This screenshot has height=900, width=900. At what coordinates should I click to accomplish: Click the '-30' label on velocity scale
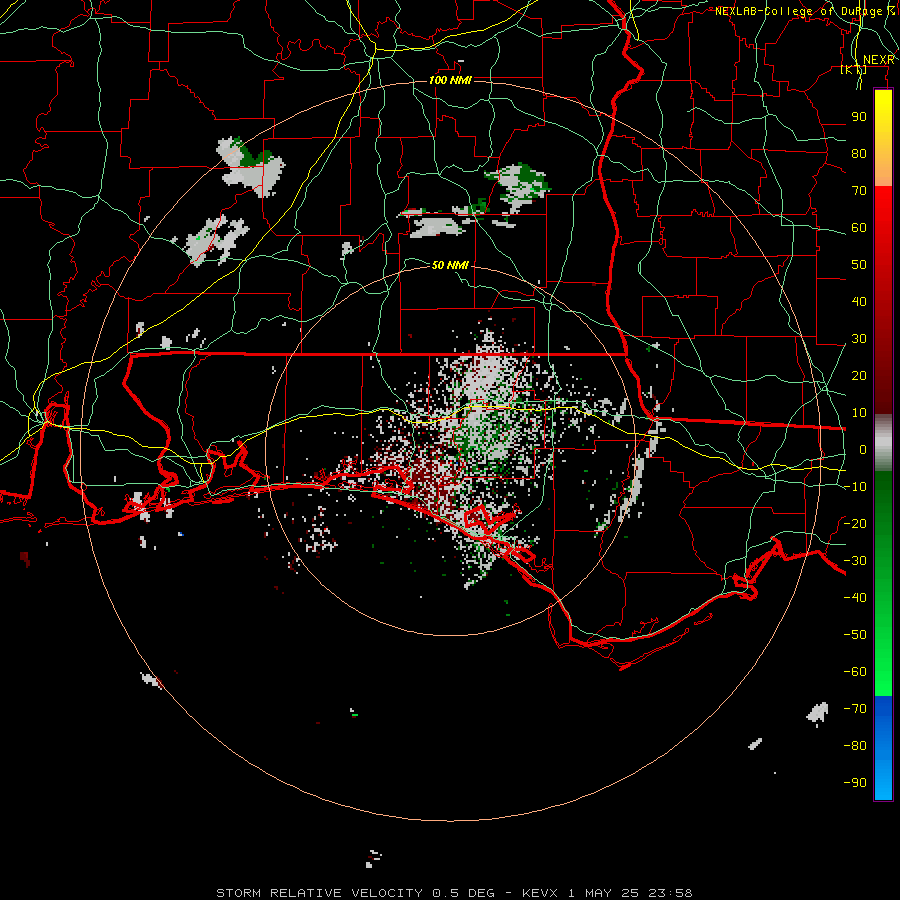[855, 560]
